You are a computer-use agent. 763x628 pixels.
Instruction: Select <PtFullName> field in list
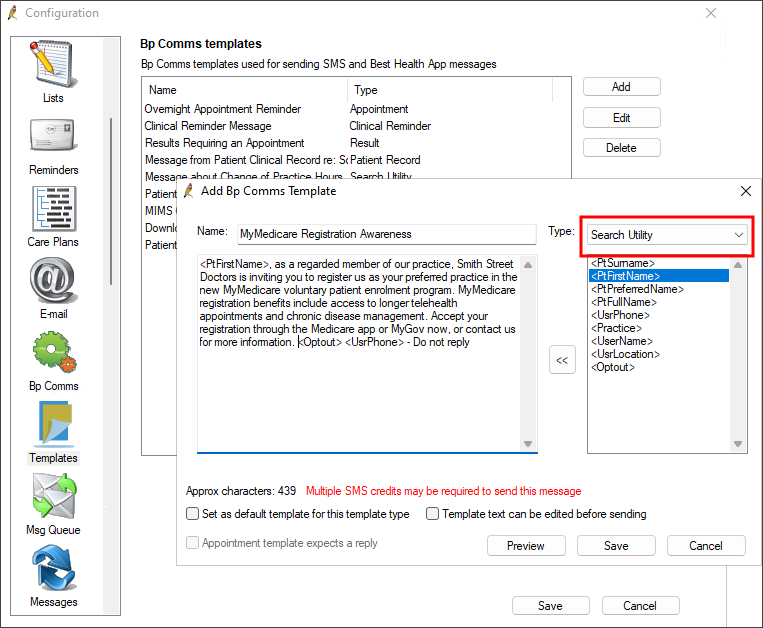(x=659, y=302)
